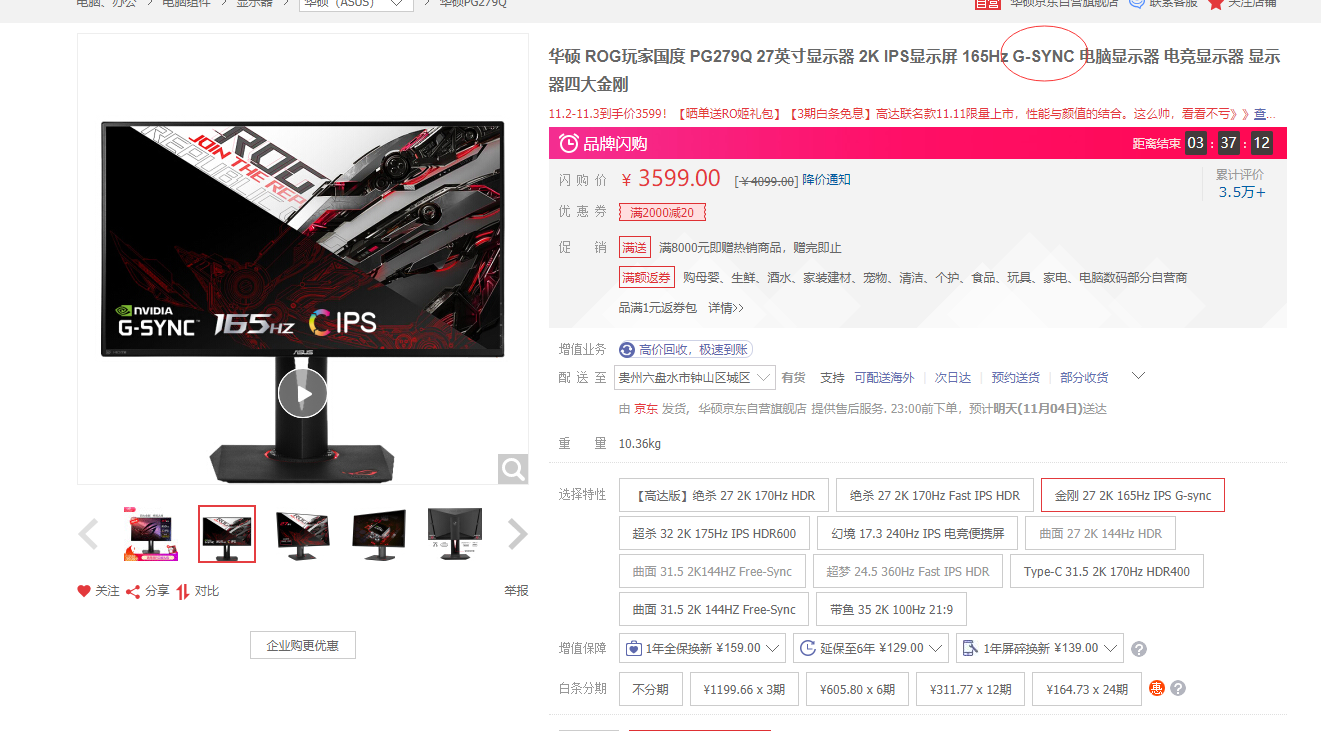Open 延保至6年 ¥129.00 warranty dropdown
Screen dimensions: 1321x731
tap(871, 648)
